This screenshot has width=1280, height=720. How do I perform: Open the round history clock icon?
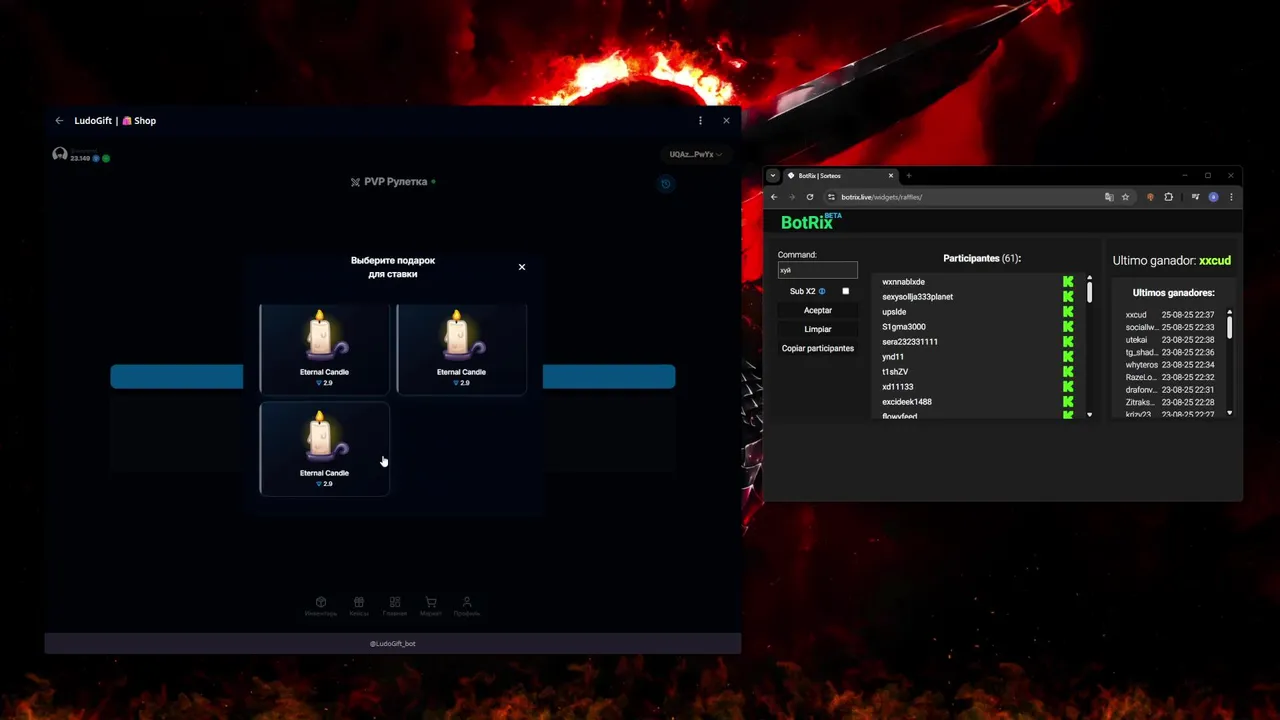pyautogui.click(x=665, y=183)
